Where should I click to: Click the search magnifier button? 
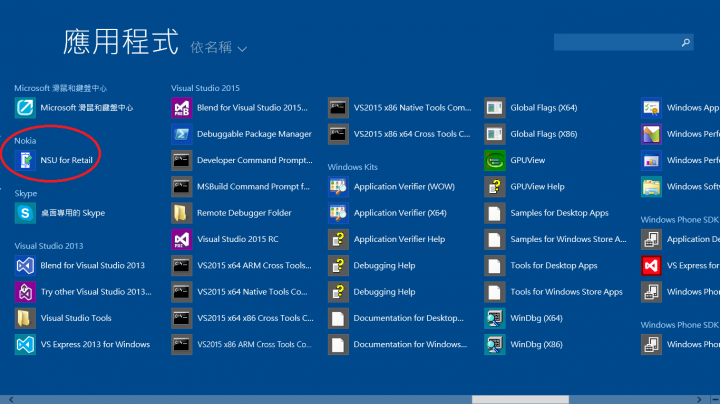[x=686, y=42]
